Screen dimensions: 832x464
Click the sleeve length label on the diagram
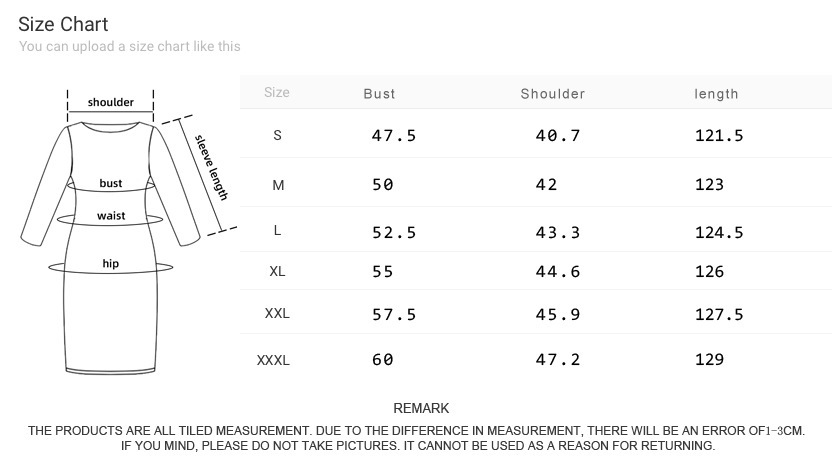point(212,166)
